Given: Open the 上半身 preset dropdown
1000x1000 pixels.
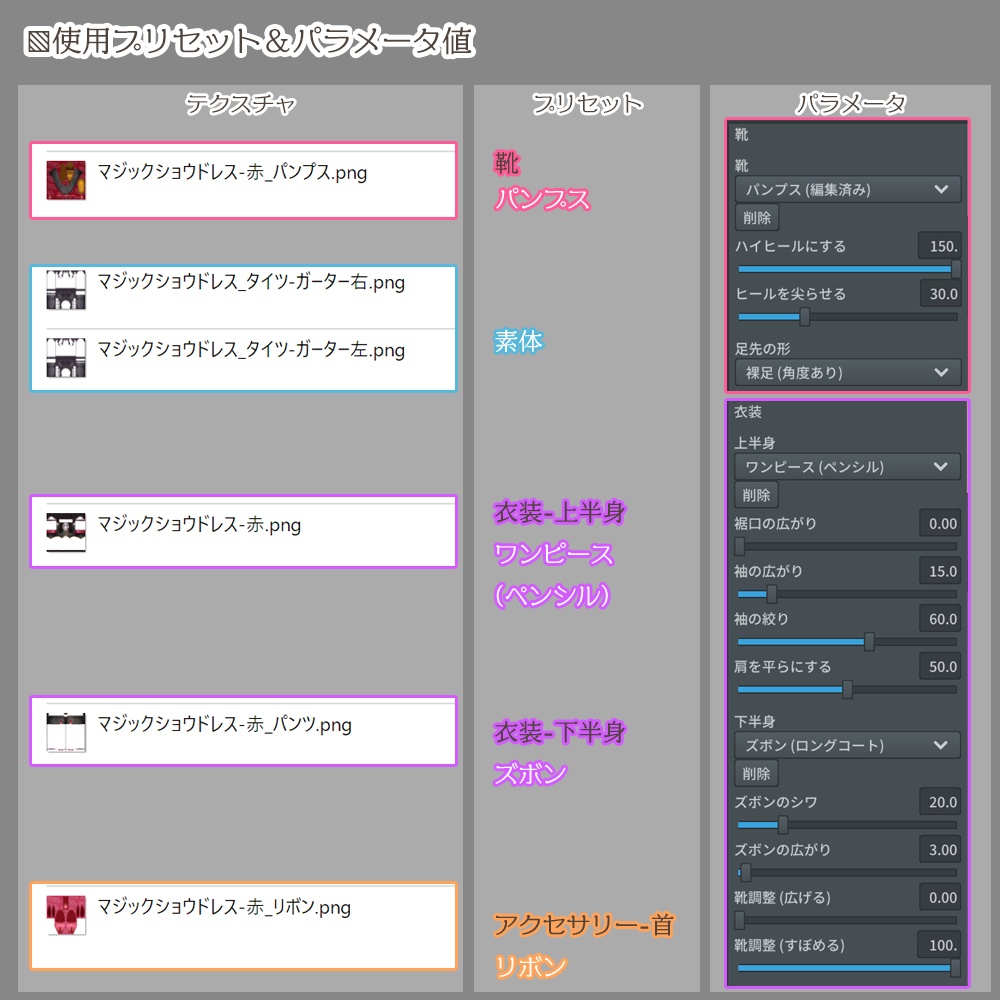Looking at the screenshot, I should point(846,467).
